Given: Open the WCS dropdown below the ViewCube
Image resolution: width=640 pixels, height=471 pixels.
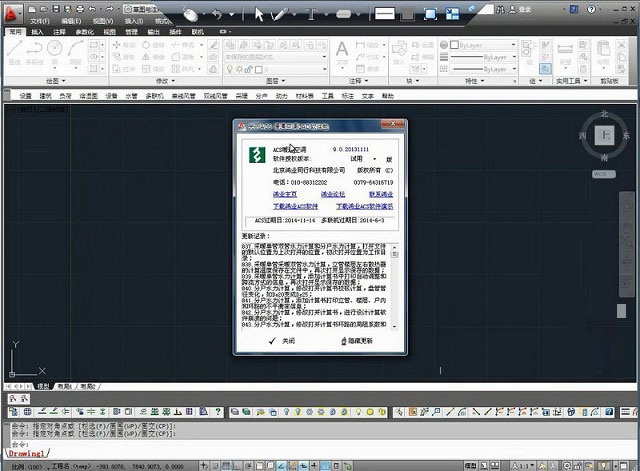Looking at the screenshot, I should point(602,174).
